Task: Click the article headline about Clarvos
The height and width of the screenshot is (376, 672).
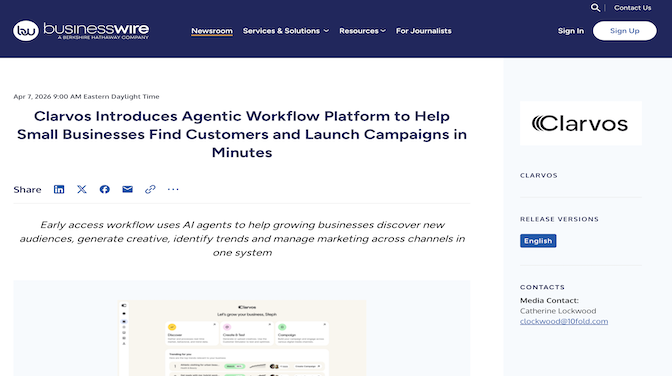Action: coord(242,134)
